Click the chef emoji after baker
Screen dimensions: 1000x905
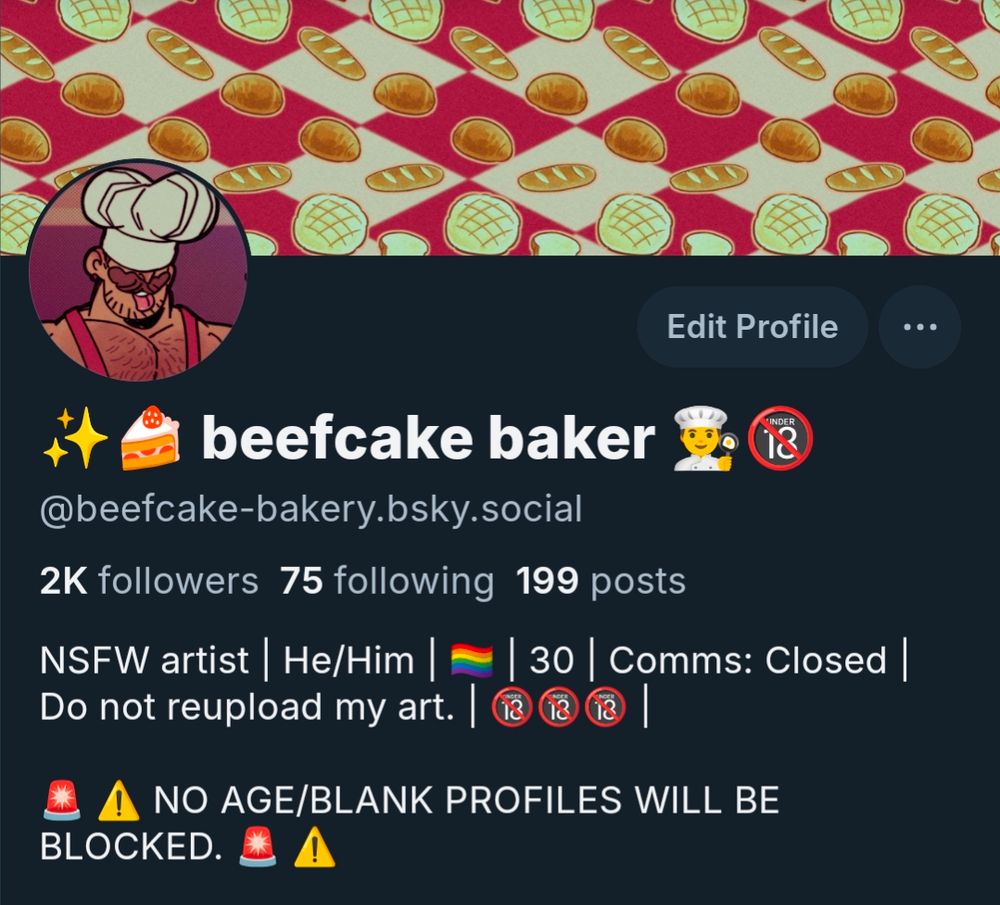tap(706, 439)
